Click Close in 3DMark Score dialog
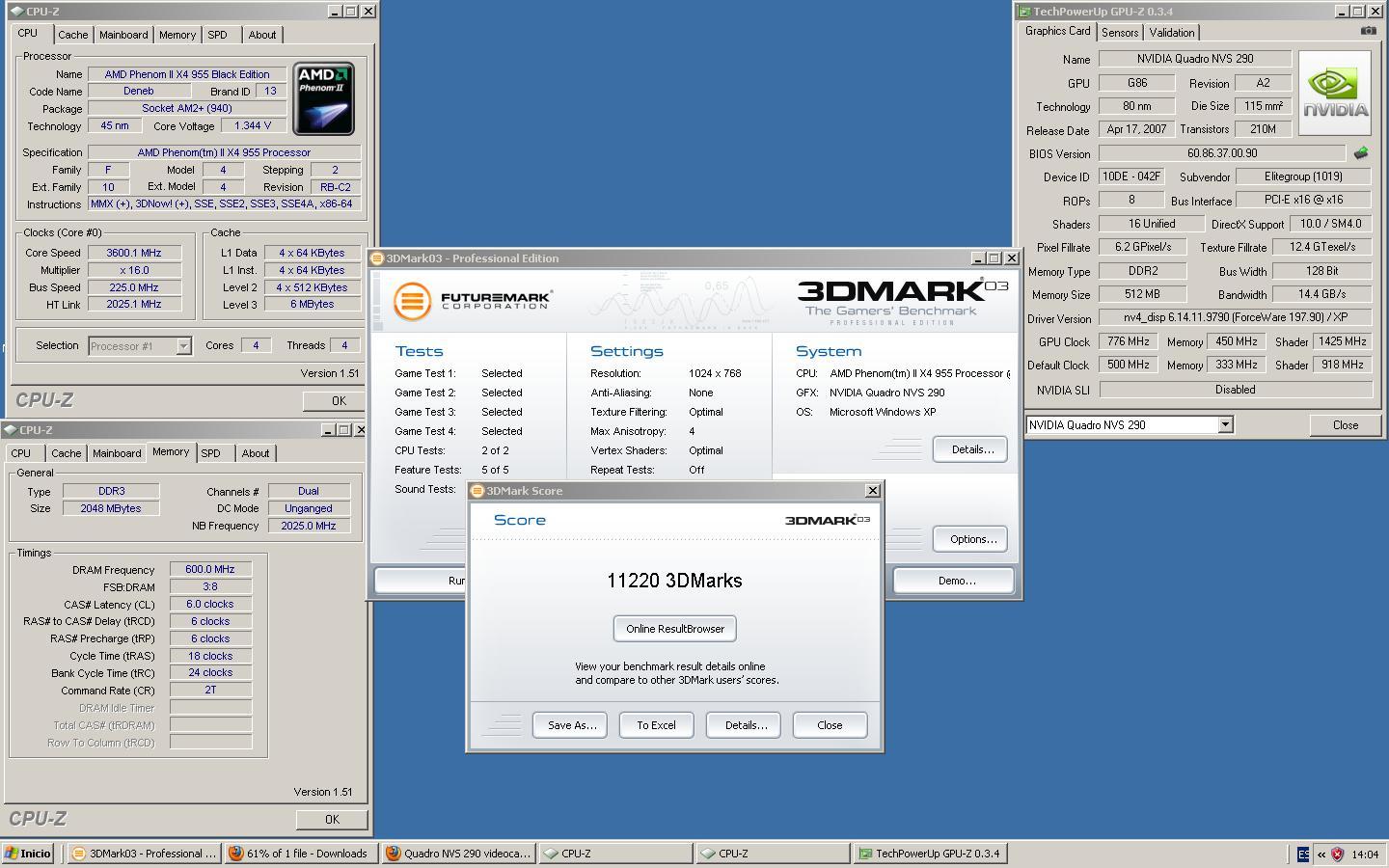The width and height of the screenshot is (1389, 868). (x=830, y=725)
